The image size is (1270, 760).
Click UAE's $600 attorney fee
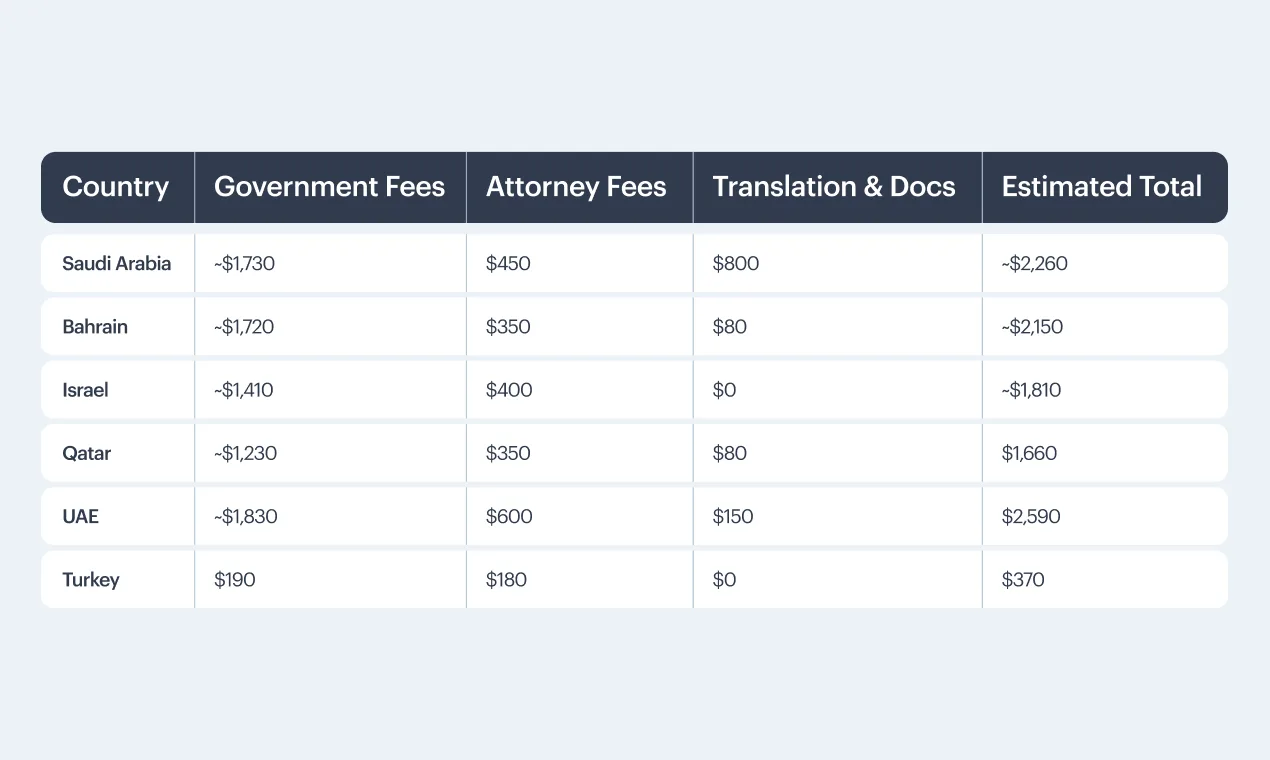(x=509, y=517)
